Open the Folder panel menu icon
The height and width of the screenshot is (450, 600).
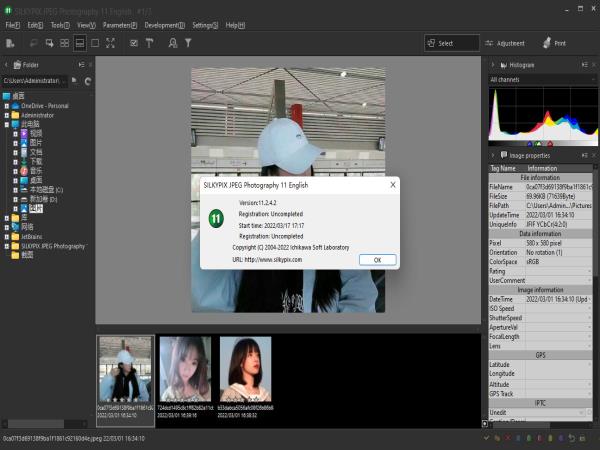point(82,65)
